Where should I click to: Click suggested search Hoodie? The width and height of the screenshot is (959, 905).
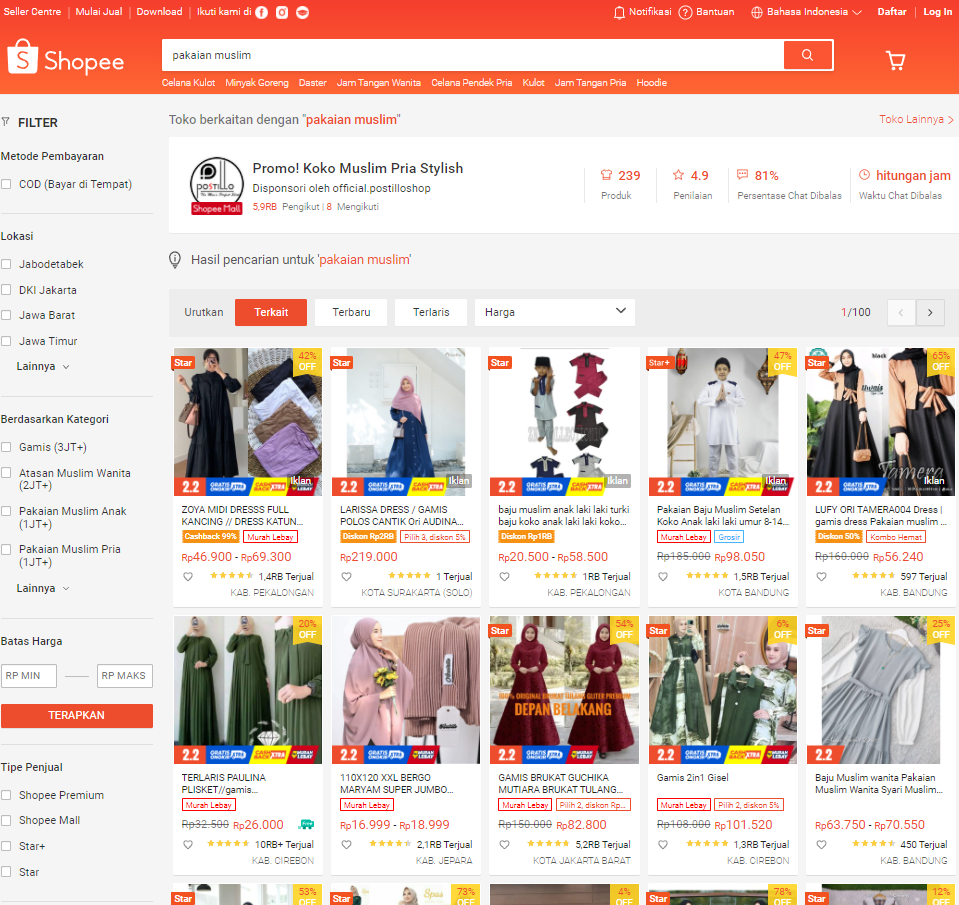[x=651, y=83]
